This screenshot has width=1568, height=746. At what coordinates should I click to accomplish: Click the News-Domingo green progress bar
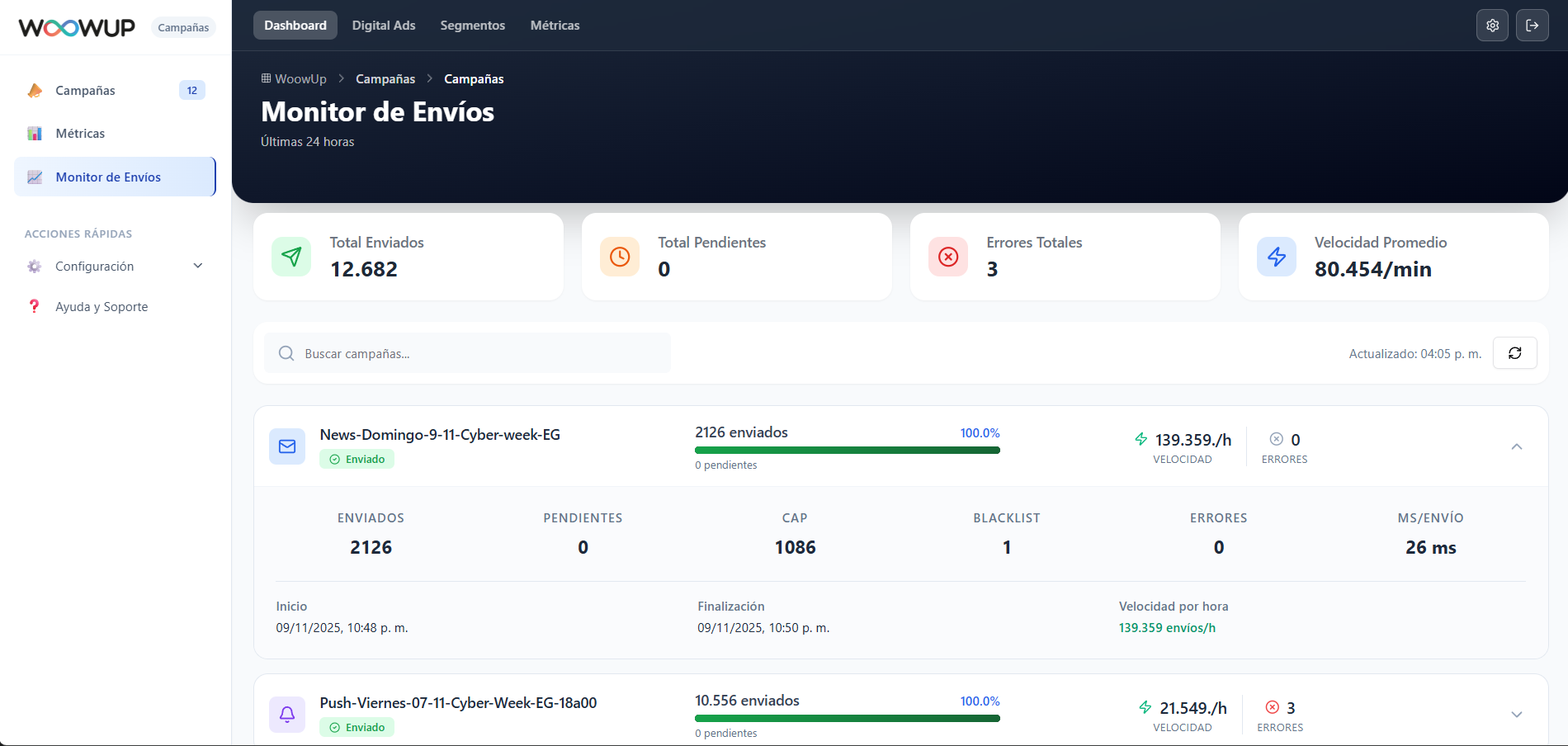click(847, 451)
